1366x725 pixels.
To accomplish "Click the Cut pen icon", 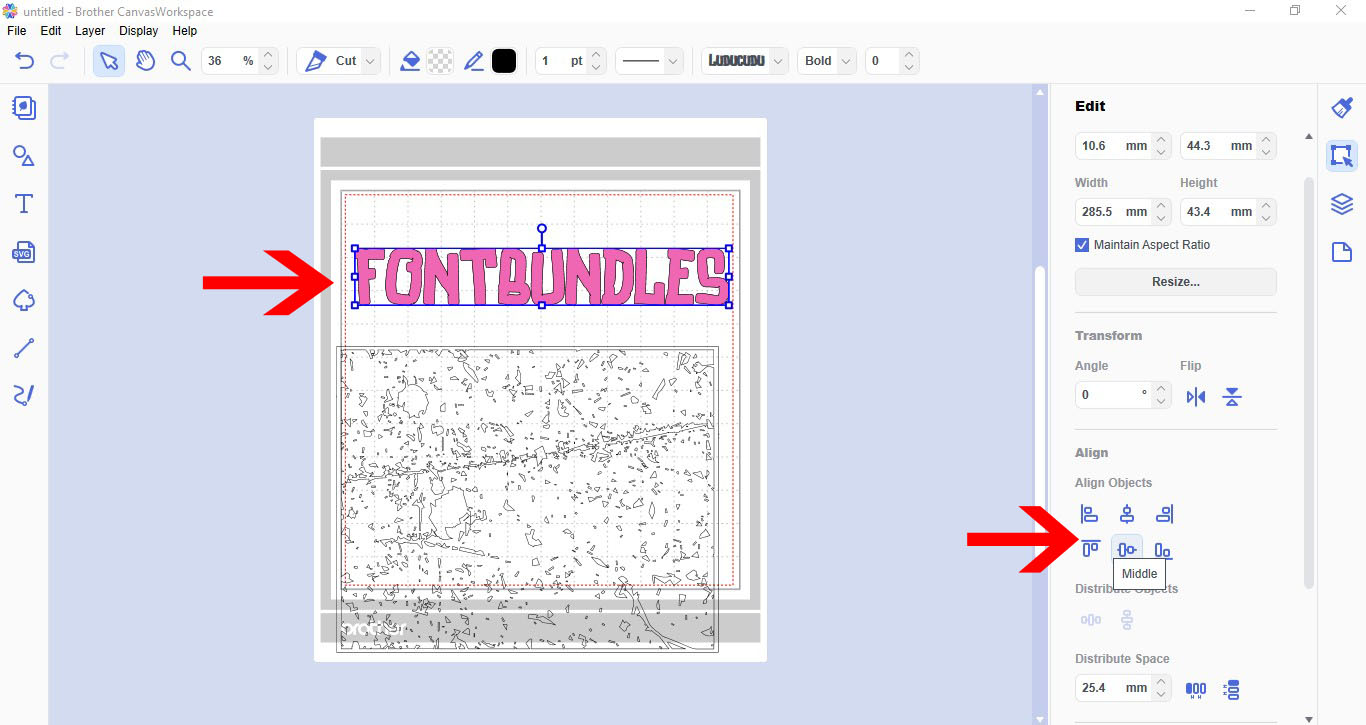I will (x=315, y=61).
